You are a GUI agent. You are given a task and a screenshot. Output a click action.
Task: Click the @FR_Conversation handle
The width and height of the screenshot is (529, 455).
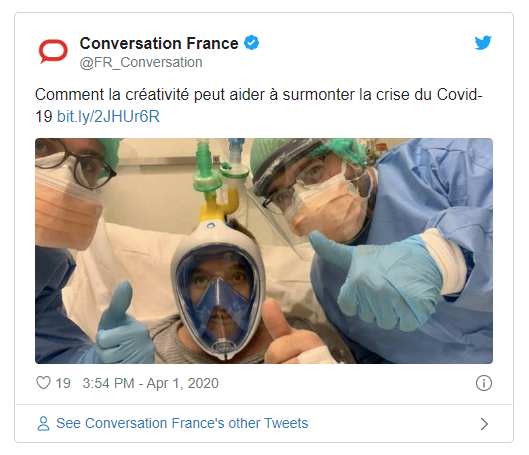click(x=141, y=62)
